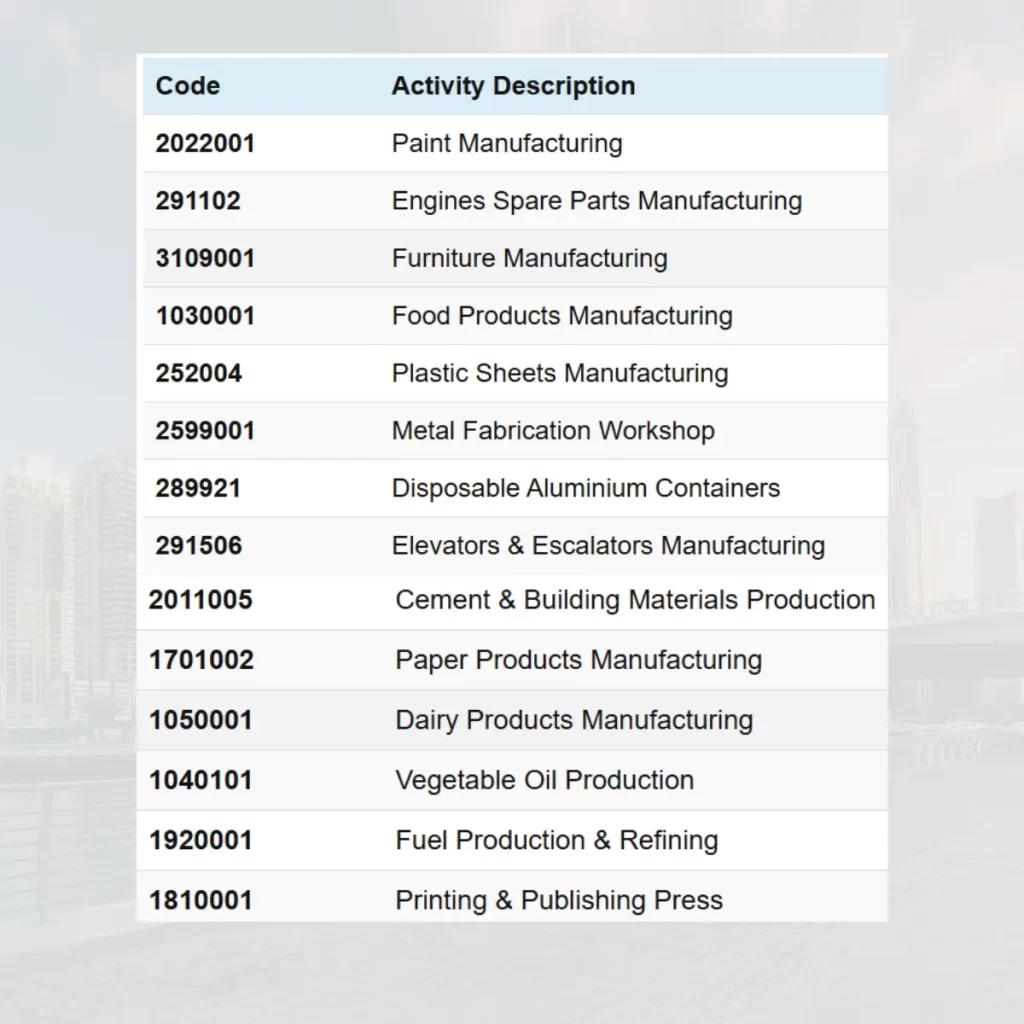
Task: Select Metal Fabrication Workshop row
Action: [553, 431]
